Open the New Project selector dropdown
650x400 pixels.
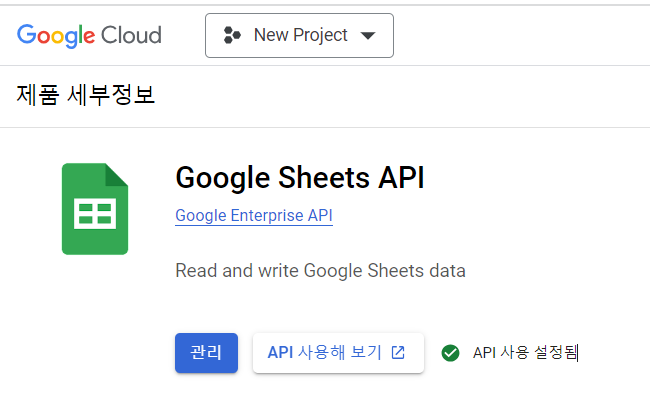click(299, 36)
